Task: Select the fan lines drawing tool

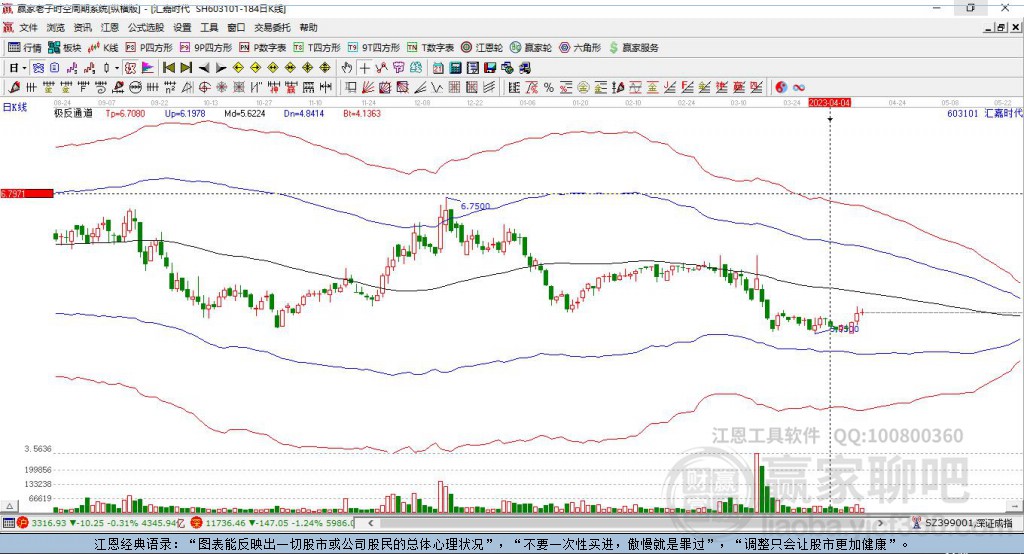Action: [x=368, y=87]
